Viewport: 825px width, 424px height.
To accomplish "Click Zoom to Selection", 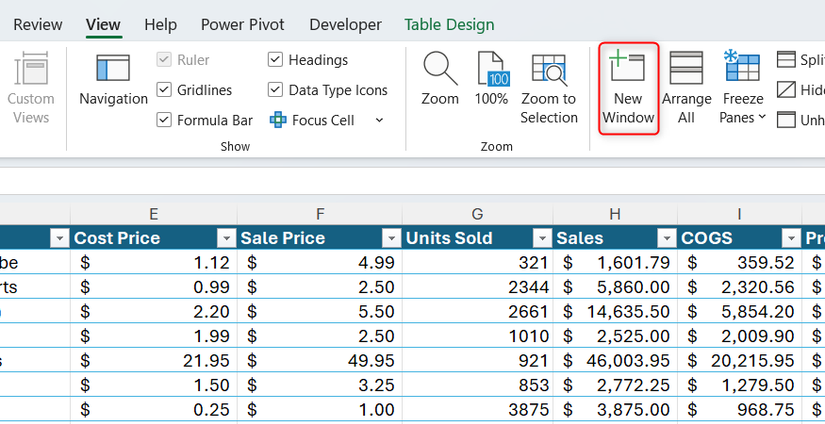I will pos(549,88).
